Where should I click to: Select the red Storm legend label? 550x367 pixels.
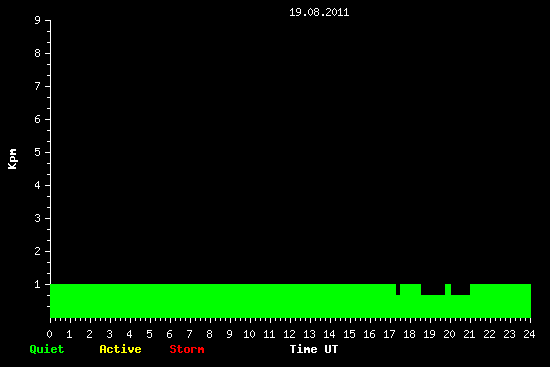coord(187,349)
